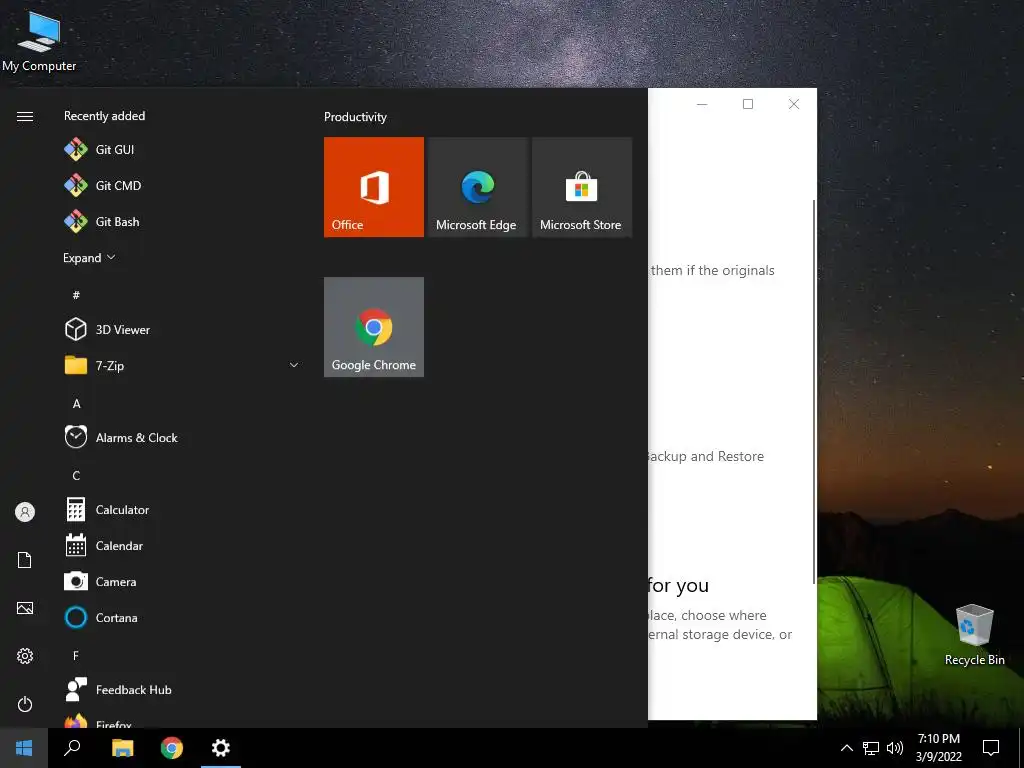Click the C letter section header

76,475
